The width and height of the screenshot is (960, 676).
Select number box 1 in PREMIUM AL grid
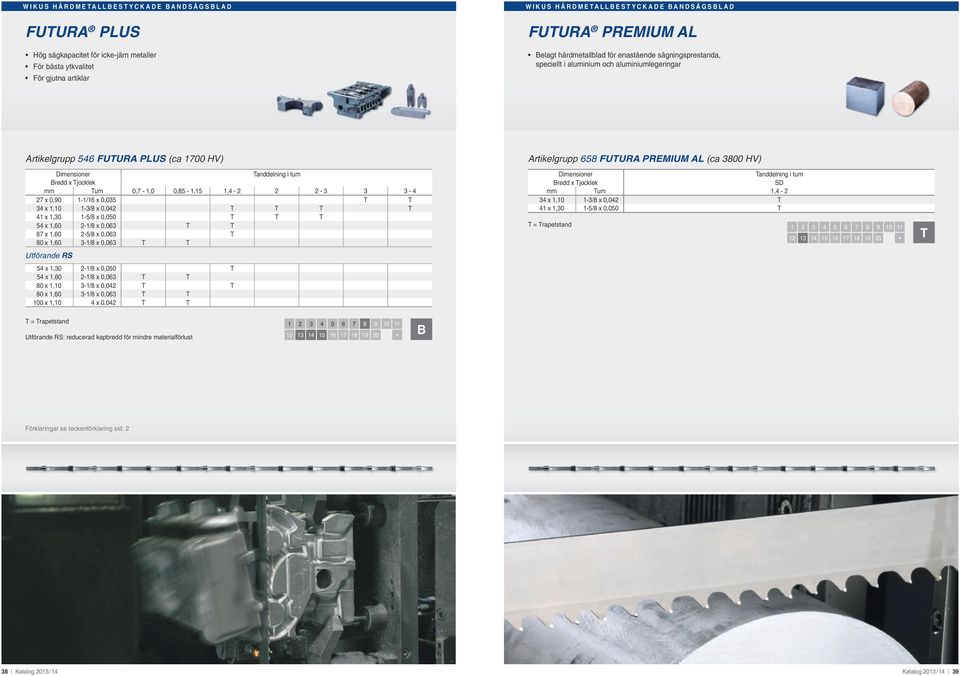tap(792, 227)
